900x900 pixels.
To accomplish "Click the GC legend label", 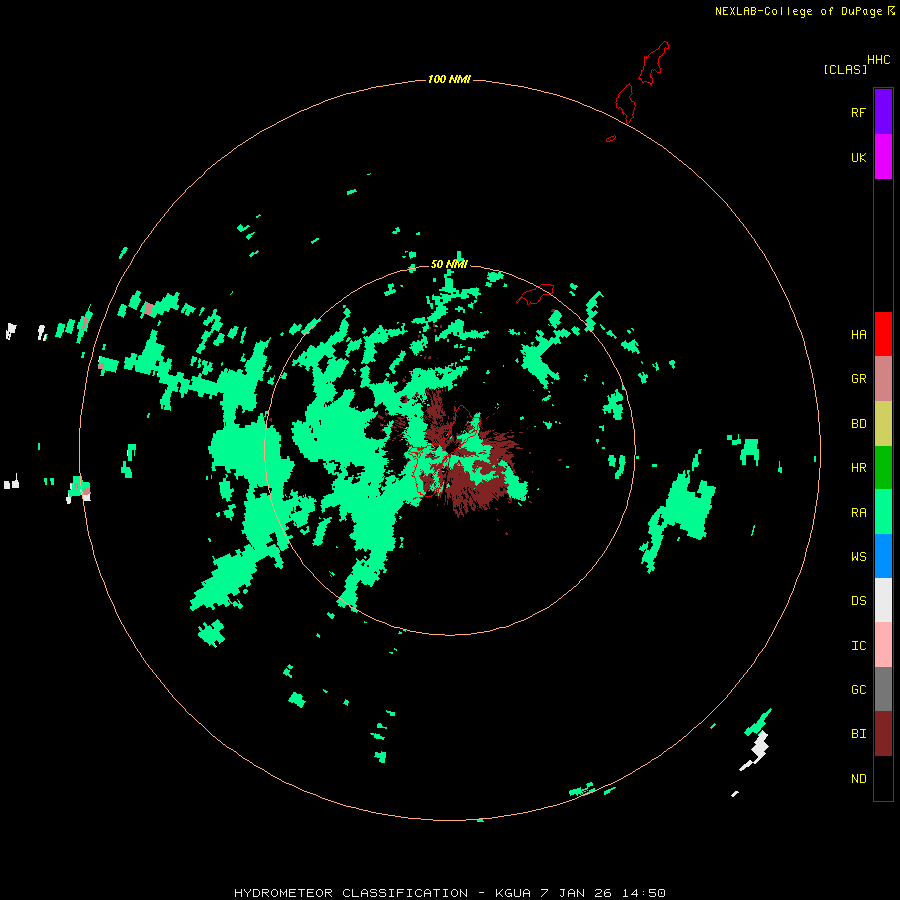I will (x=858, y=690).
